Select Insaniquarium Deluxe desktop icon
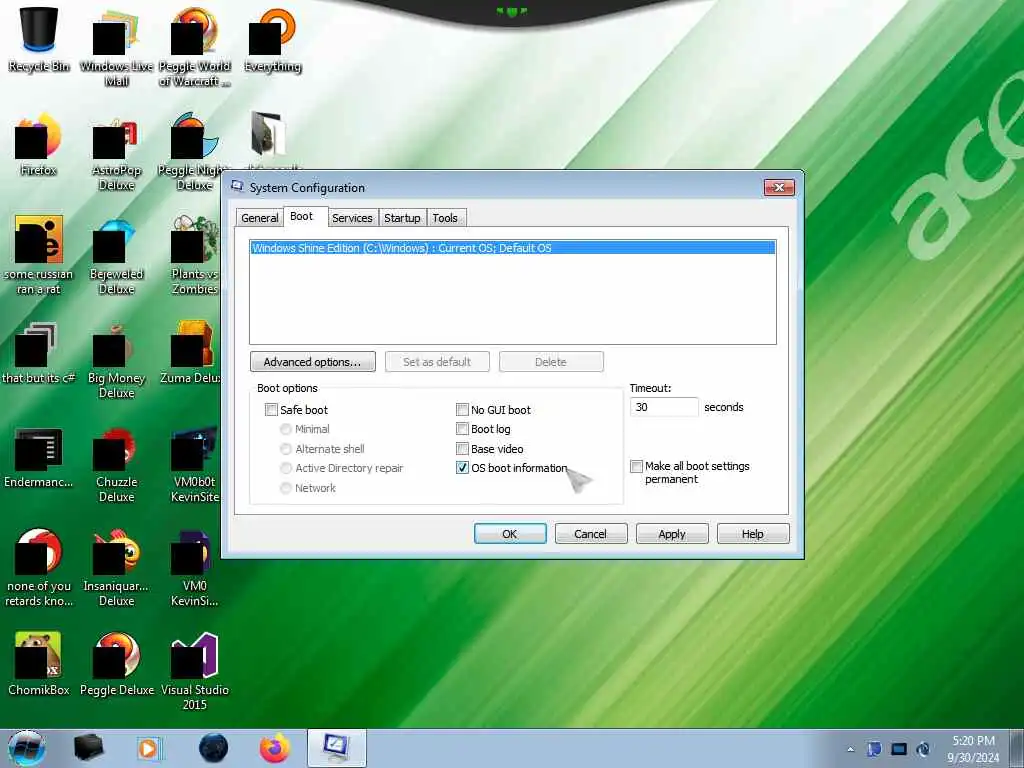The height and width of the screenshot is (768, 1024). click(x=116, y=567)
